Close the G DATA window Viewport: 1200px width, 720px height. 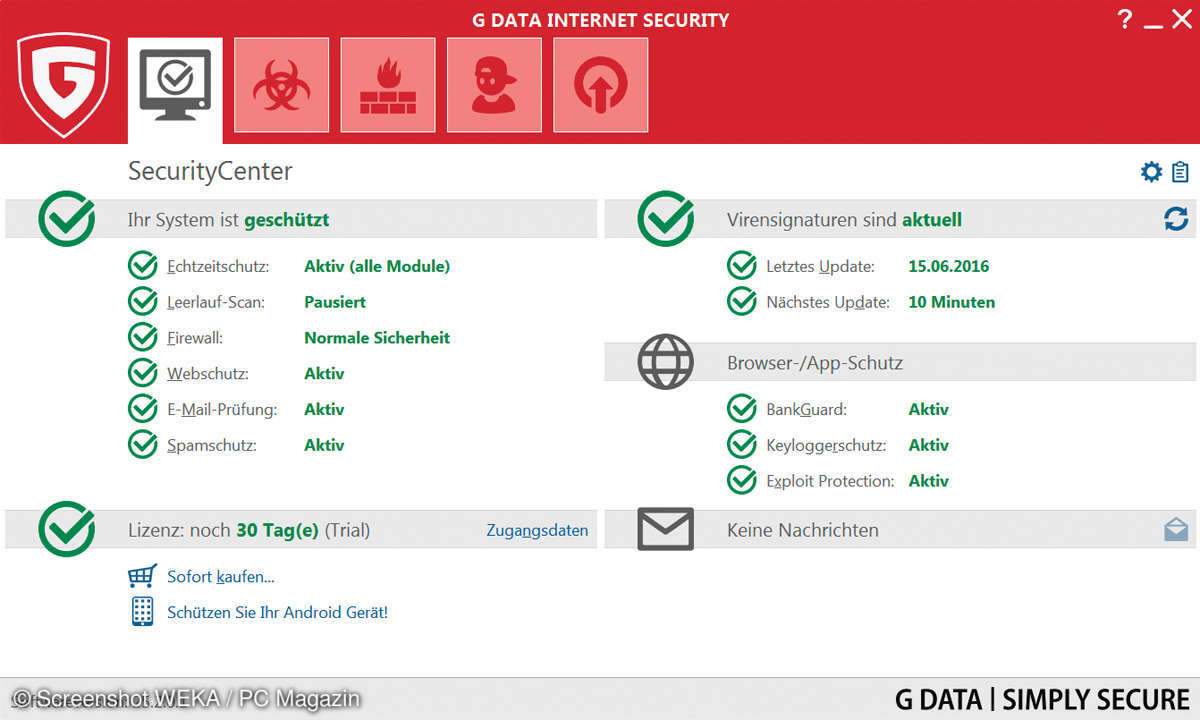coord(1181,18)
